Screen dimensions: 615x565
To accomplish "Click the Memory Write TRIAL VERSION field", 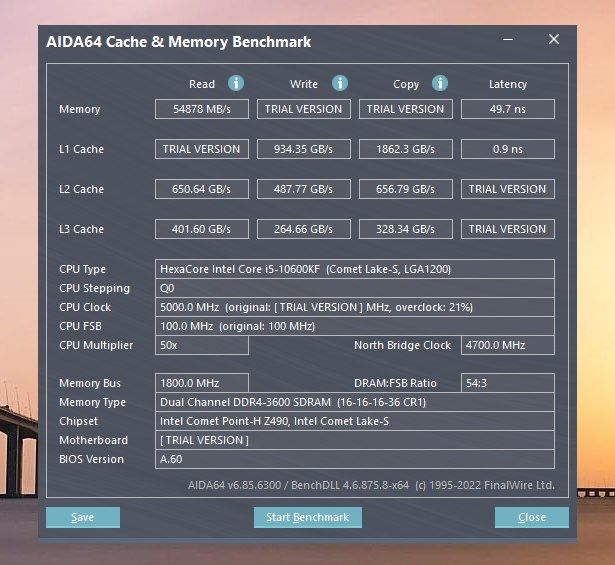I will (304, 109).
